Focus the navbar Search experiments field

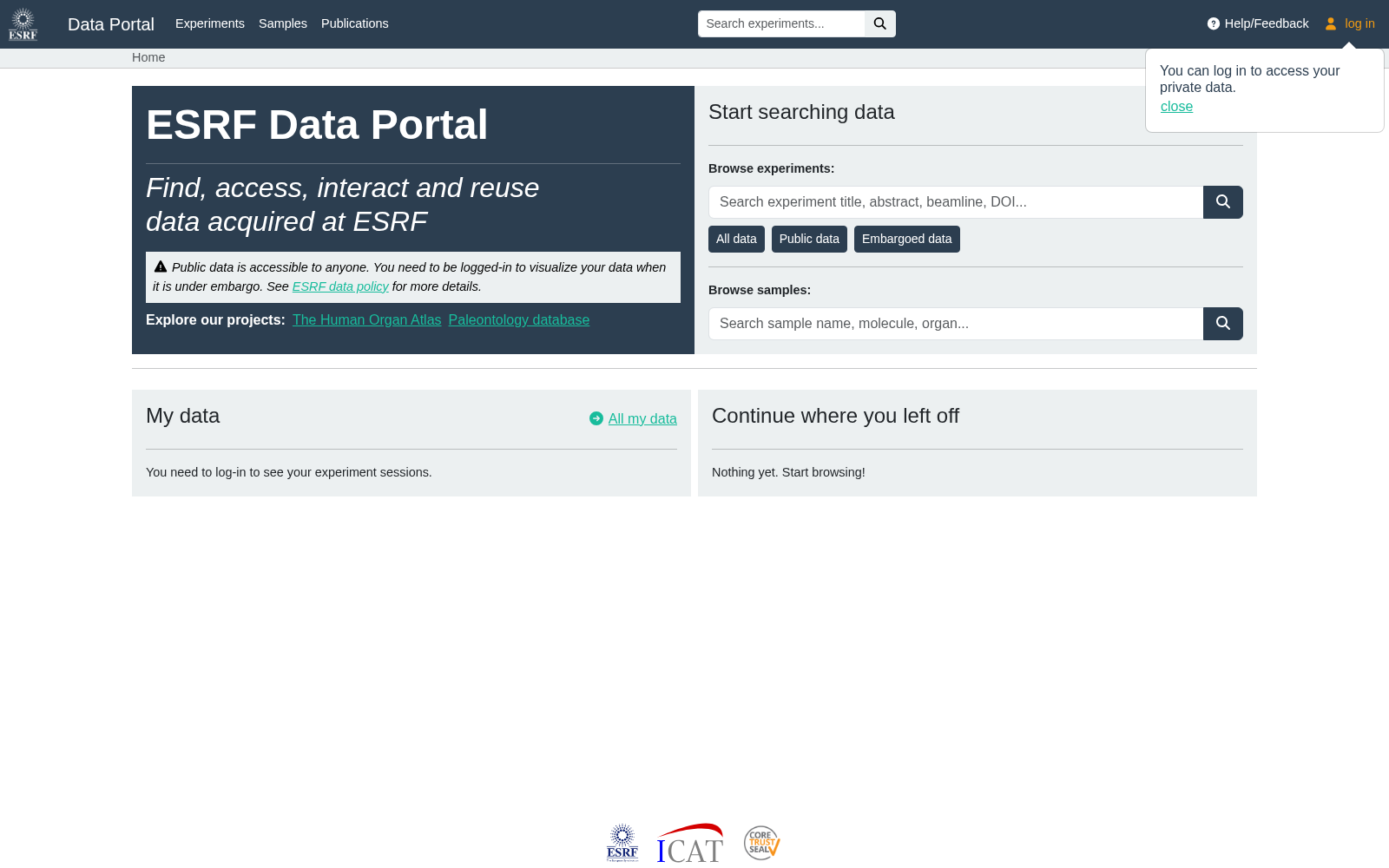pyautogui.click(x=781, y=24)
